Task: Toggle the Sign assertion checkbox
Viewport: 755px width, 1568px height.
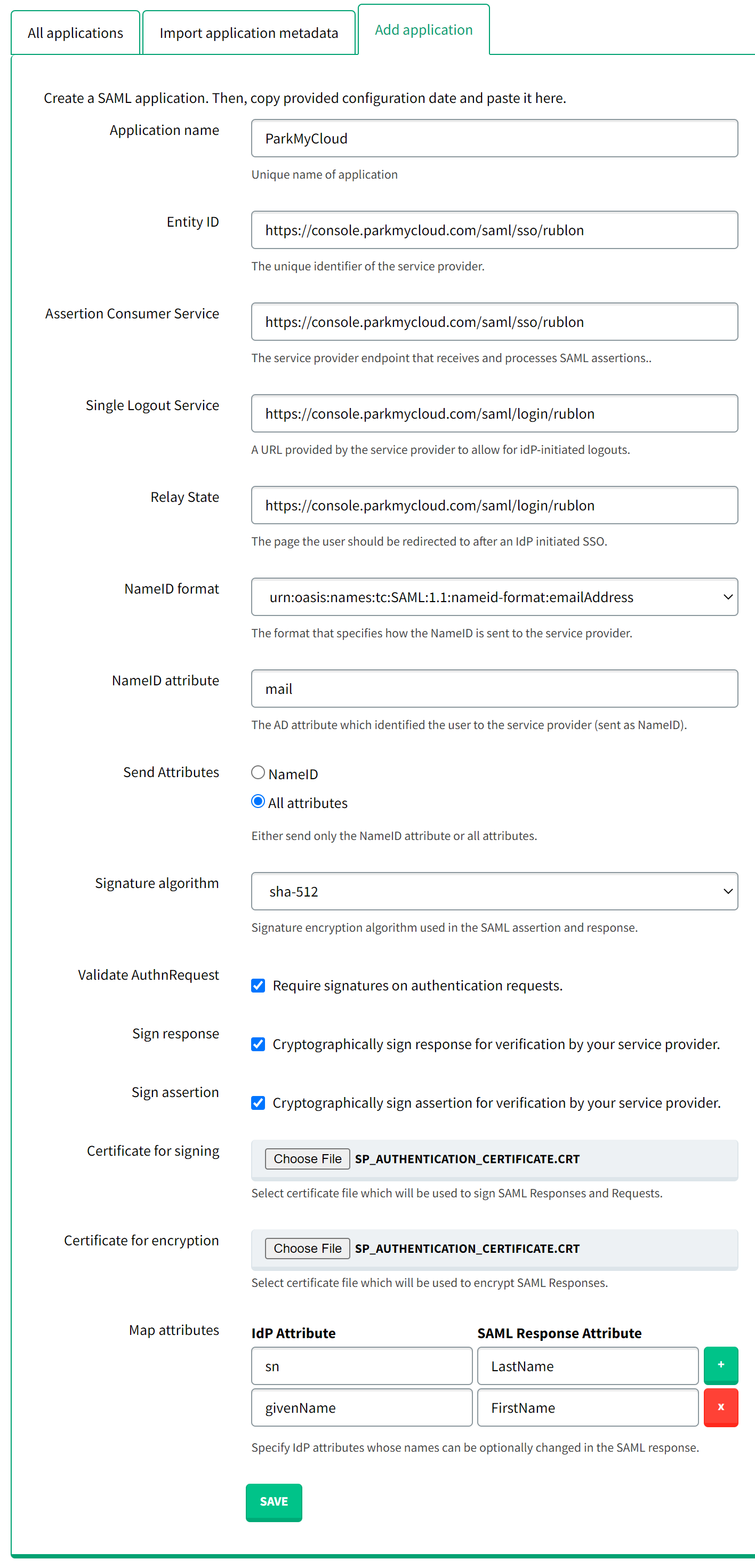Action: 258,1103
